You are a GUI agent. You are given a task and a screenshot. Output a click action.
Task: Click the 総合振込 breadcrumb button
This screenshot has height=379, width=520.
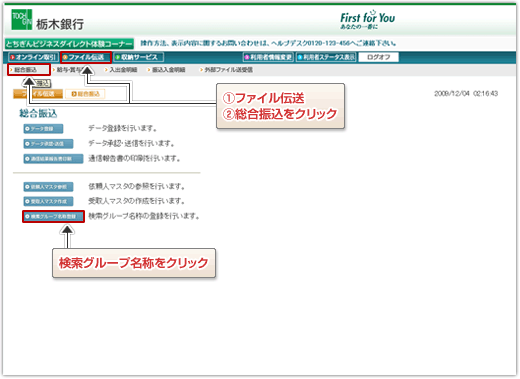point(85,94)
